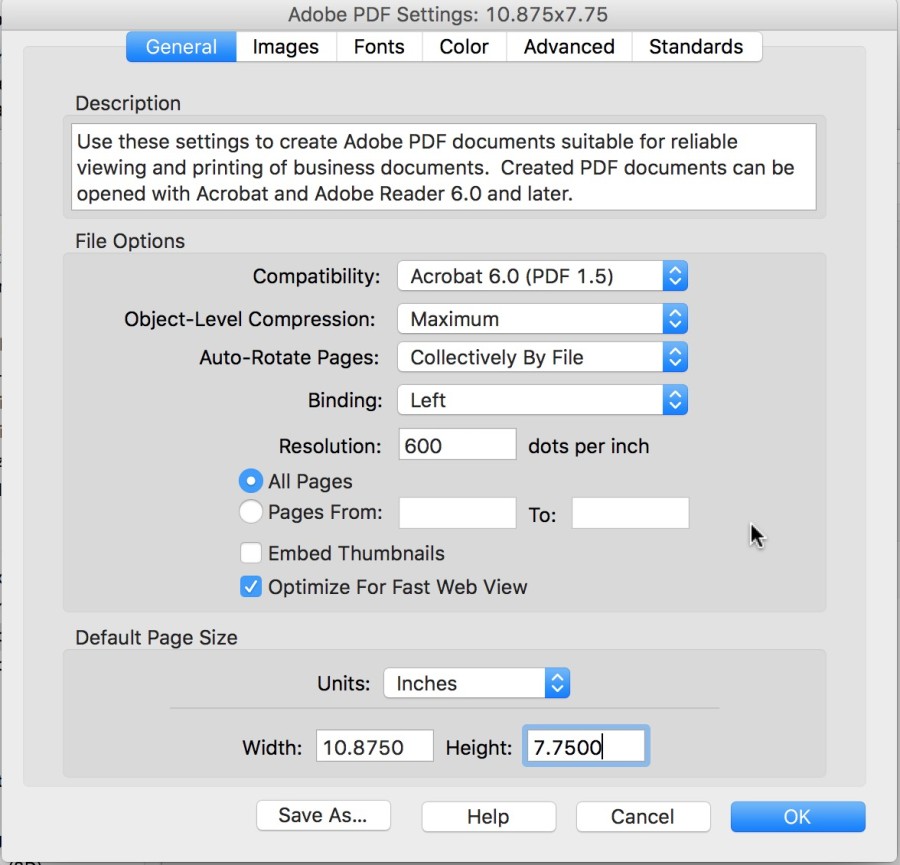Image resolution: width=900 pixels, height=865 pixels.
Task: Uncheck Optimize For Fast Web View
Action: pyautogui.click(x=251, y=587)
